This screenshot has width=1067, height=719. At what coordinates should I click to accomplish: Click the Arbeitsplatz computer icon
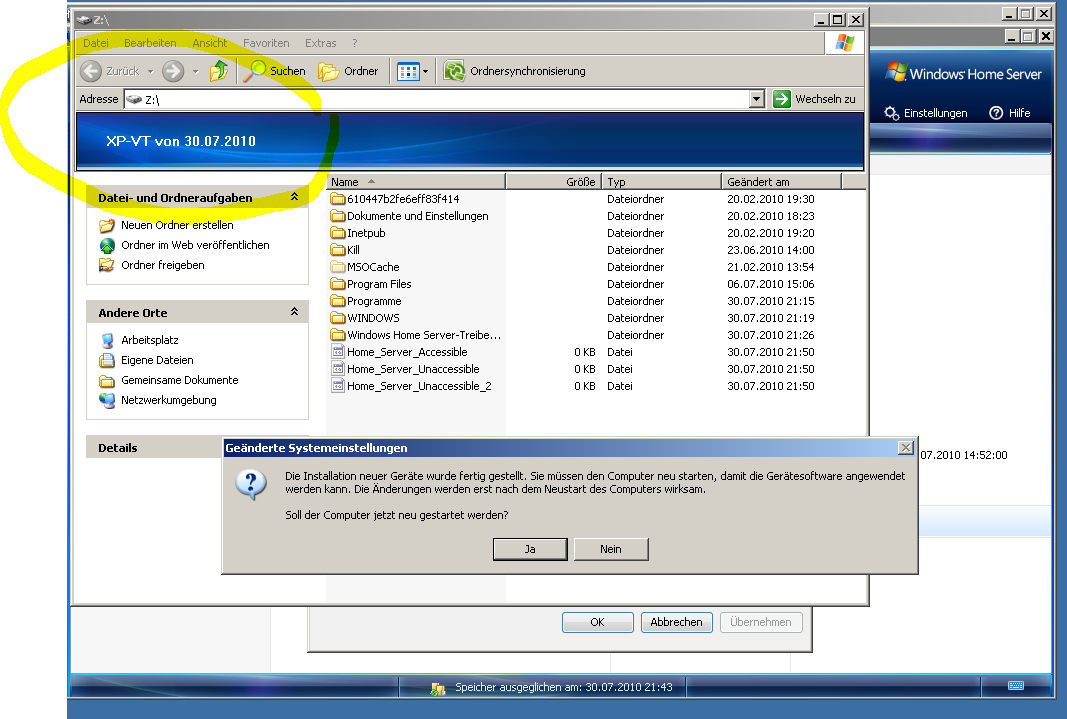click(107, 340)
